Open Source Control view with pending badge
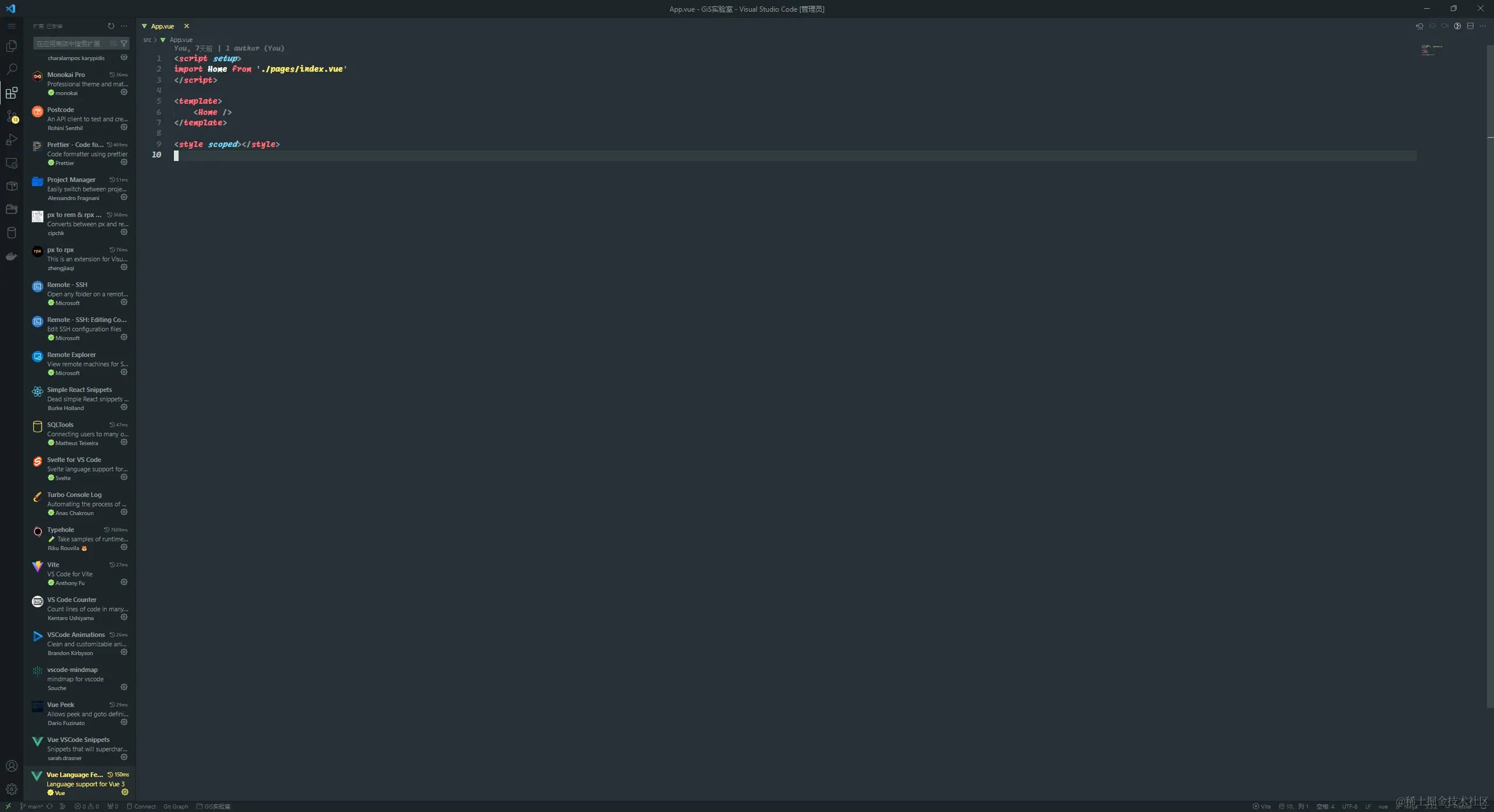 (11, 116)
